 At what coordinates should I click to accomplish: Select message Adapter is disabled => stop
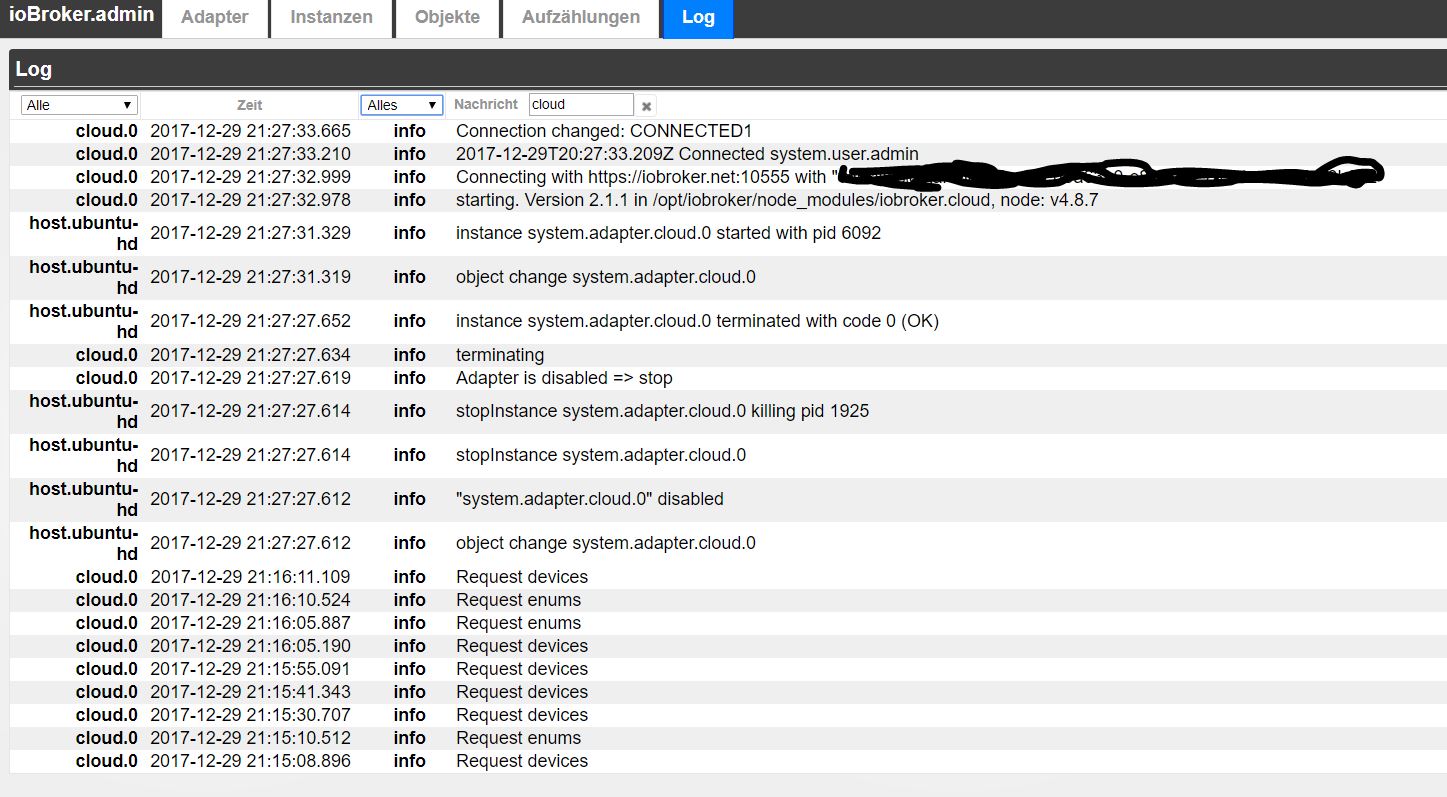point(564,378)
